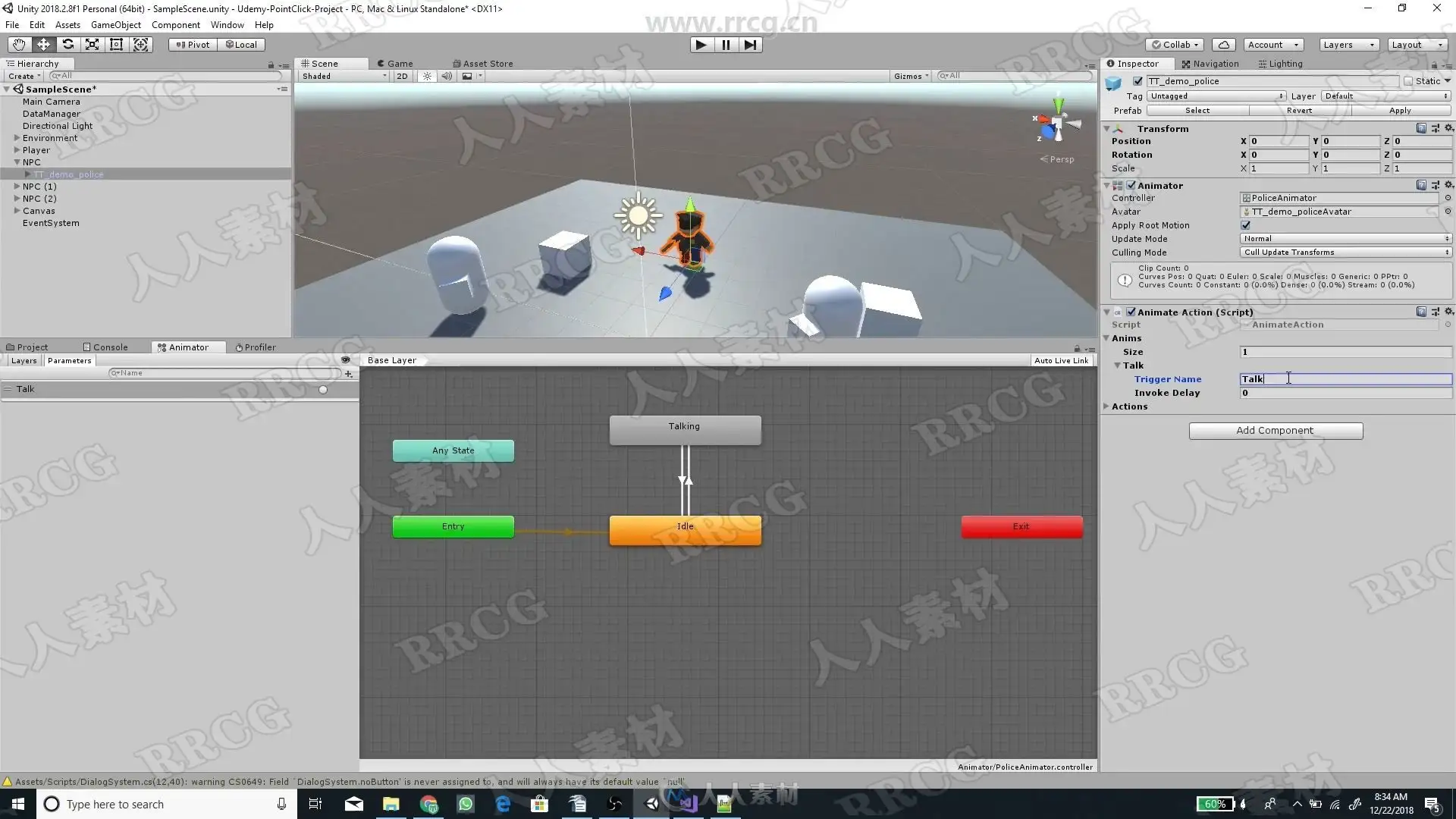The height and width of the screenshot is (819, 1456).
Task: Toggle 2D view mode in Scene
Action: [x=402, y=76]
